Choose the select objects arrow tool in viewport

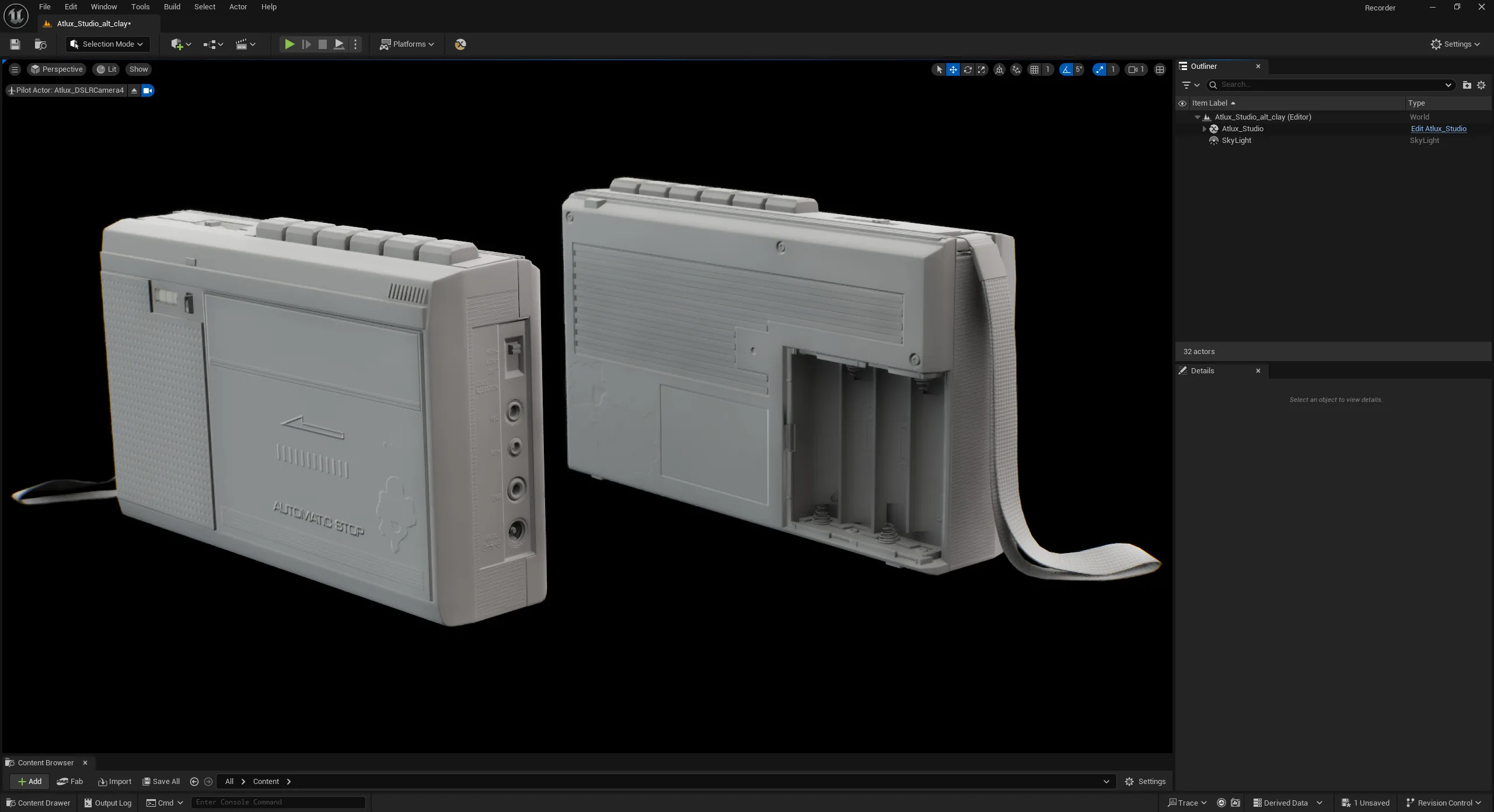click(x=939, y=69)
